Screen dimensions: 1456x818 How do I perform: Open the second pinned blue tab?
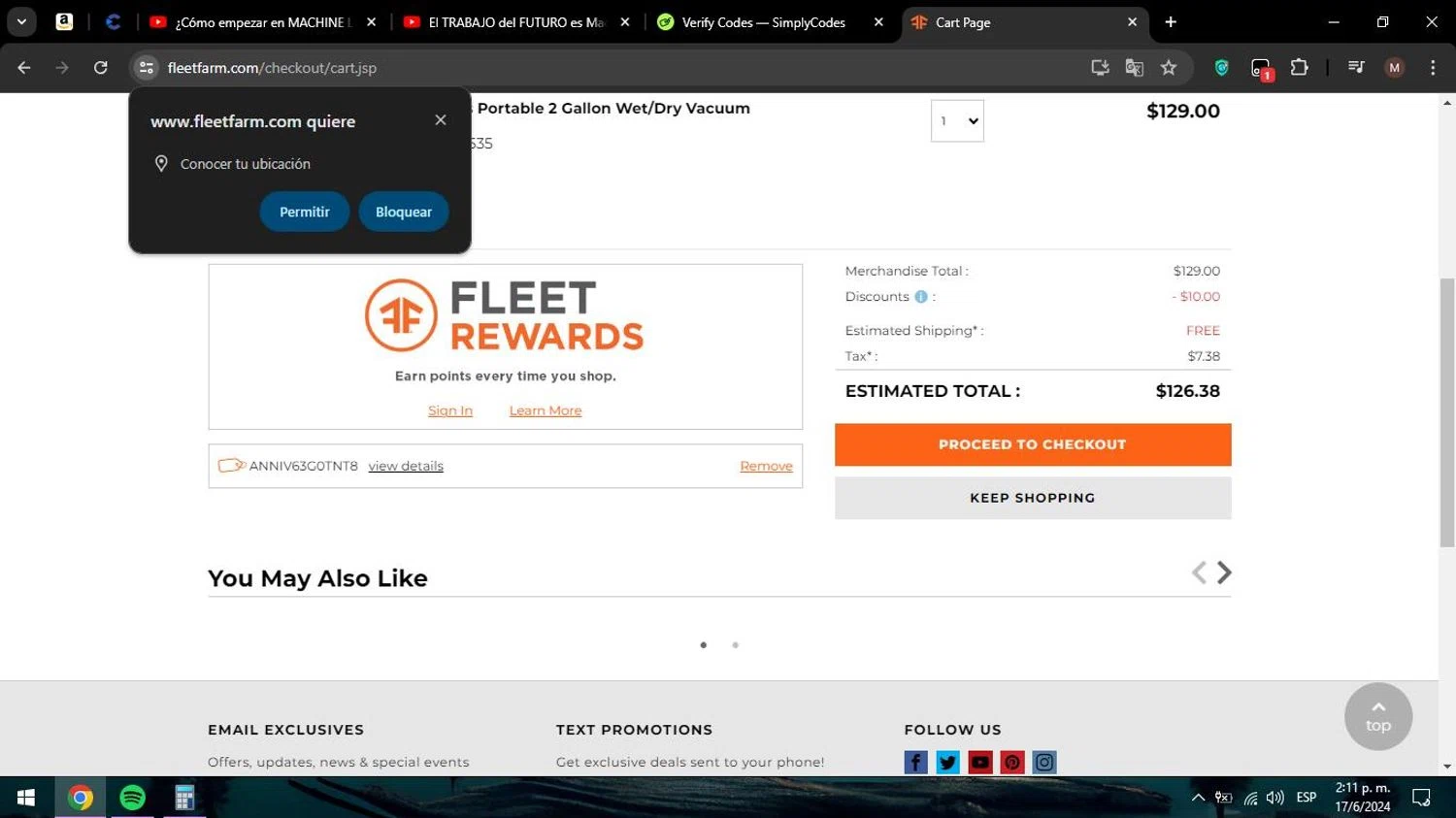113,21
